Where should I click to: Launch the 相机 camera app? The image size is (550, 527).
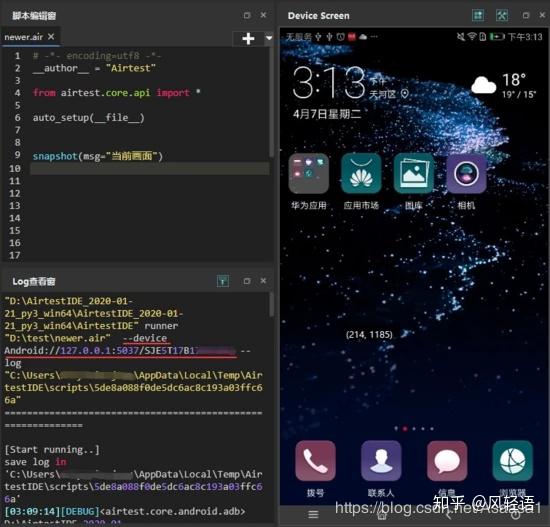tap(467, 173)
